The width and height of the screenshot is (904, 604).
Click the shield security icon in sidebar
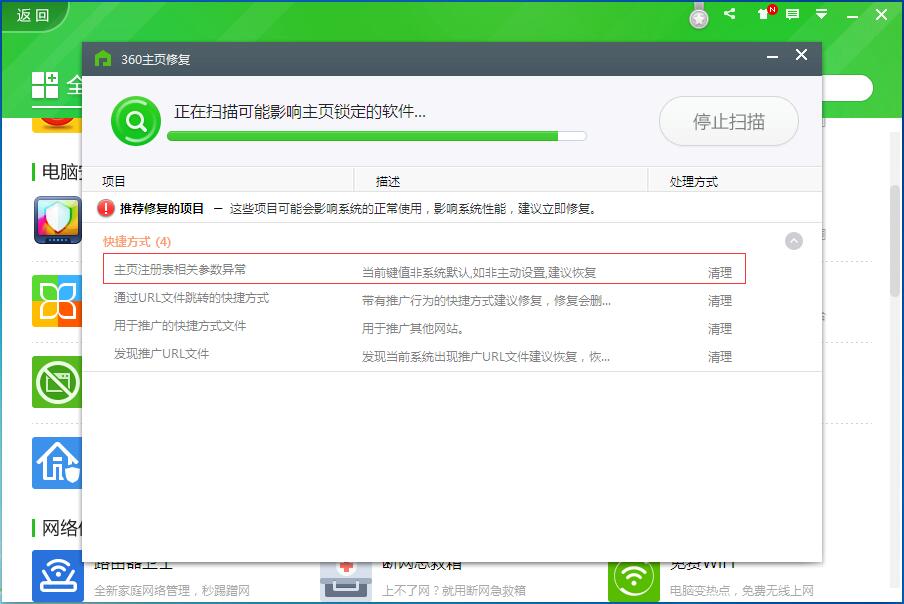click(x=57, y=222)
